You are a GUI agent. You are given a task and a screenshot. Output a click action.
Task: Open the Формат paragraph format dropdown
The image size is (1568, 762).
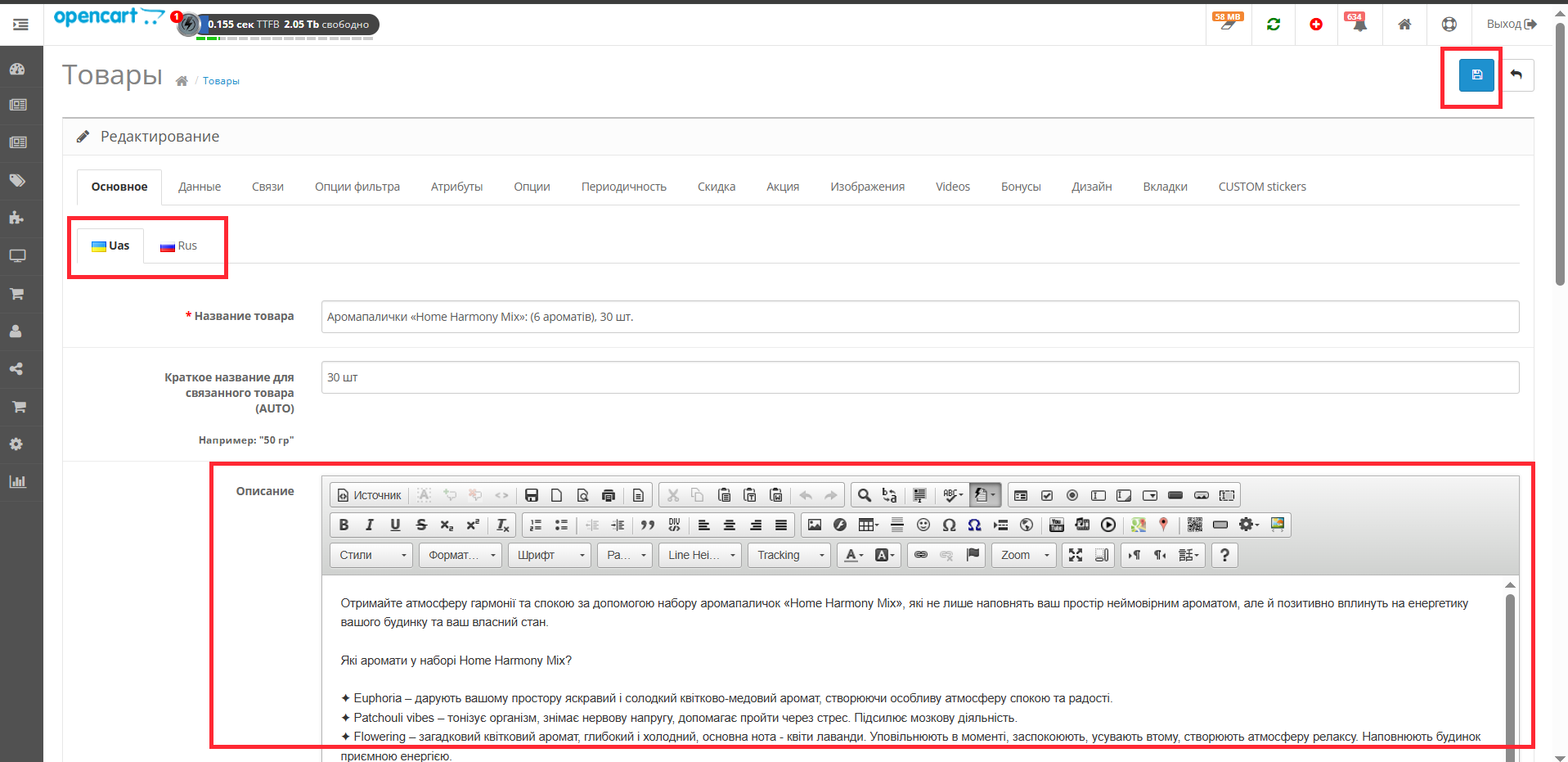coord(461,555)
